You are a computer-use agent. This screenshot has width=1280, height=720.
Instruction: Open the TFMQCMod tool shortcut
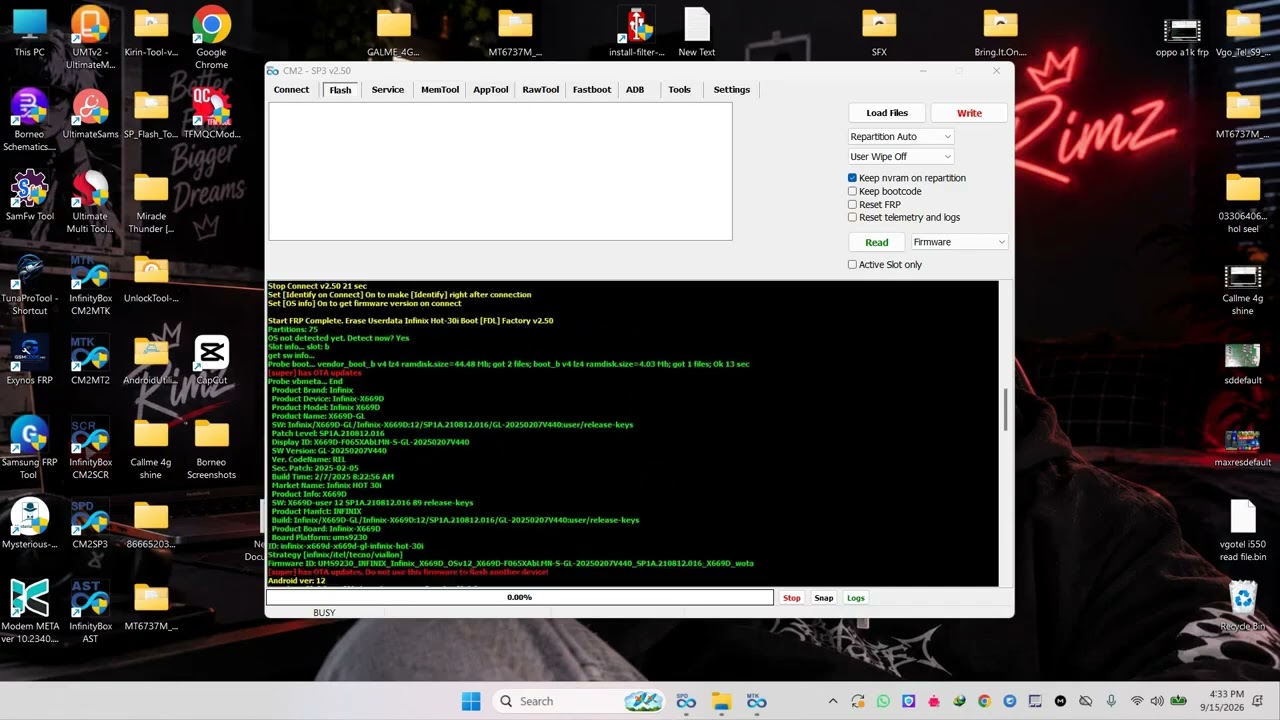(x=211, y=114)
